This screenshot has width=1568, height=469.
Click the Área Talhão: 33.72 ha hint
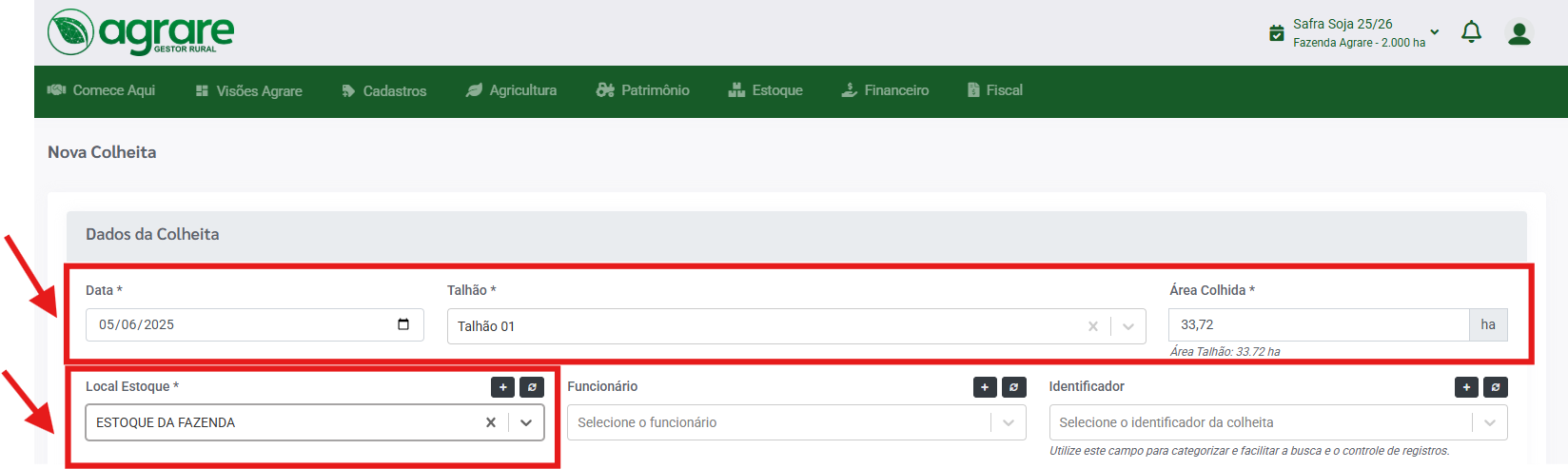tap(1225, 352)
